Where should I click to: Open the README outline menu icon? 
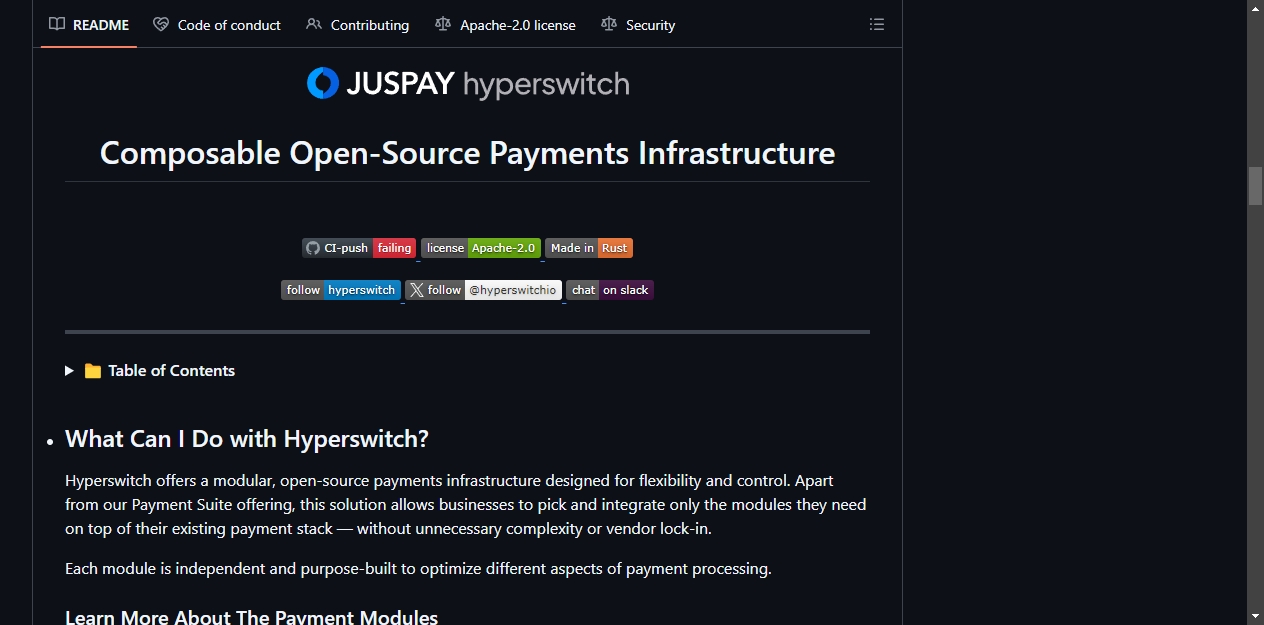point(877,25)
